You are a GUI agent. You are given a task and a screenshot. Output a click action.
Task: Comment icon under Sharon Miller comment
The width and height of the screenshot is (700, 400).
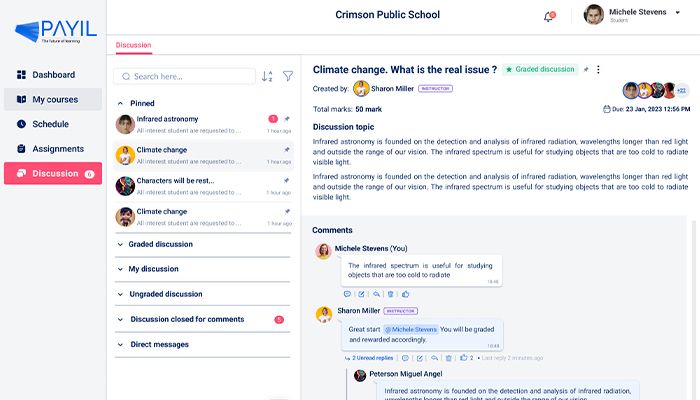pos(405,358)
